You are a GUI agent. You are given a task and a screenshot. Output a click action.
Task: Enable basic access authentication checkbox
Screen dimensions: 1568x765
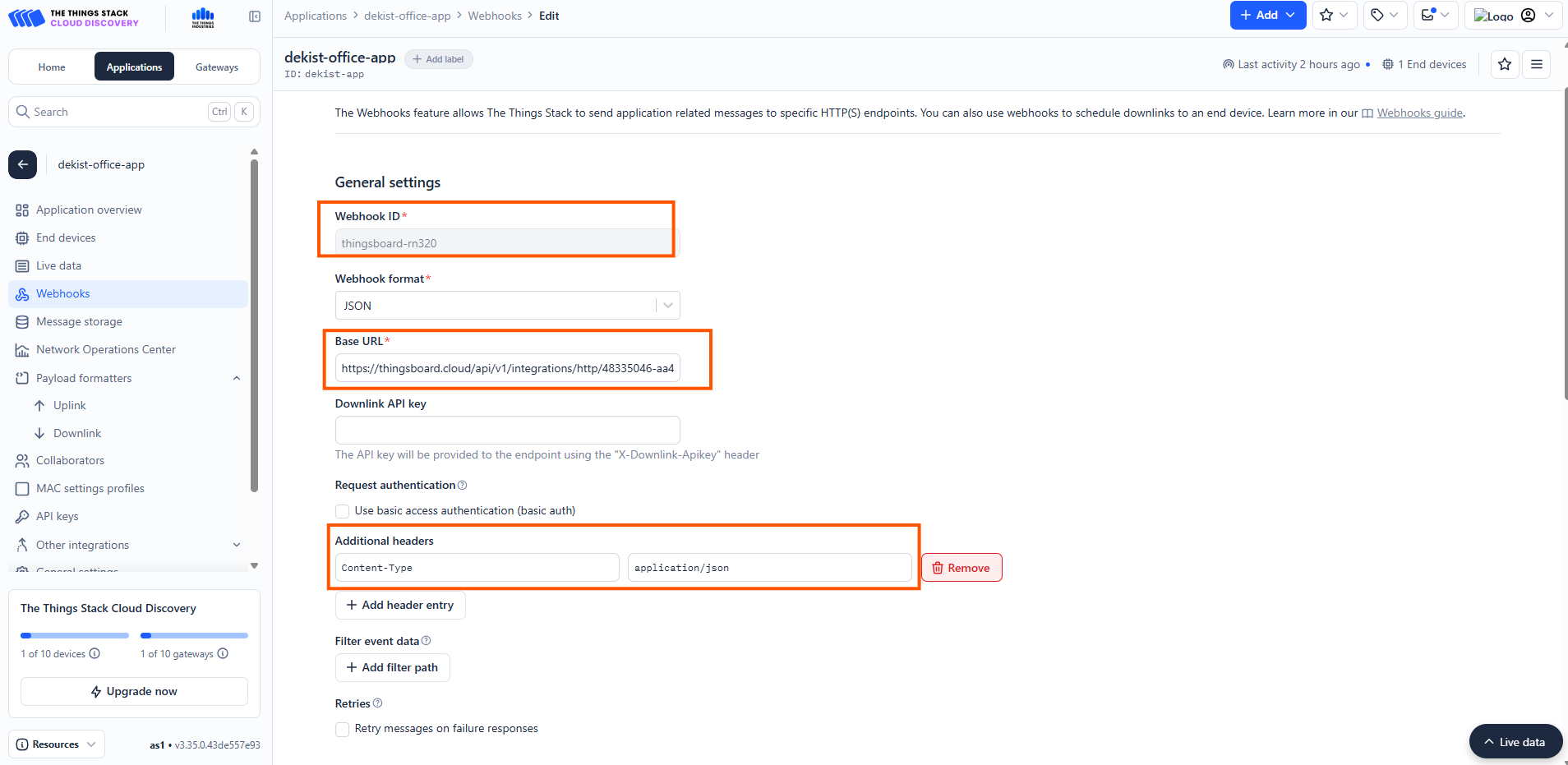point(343,511)
